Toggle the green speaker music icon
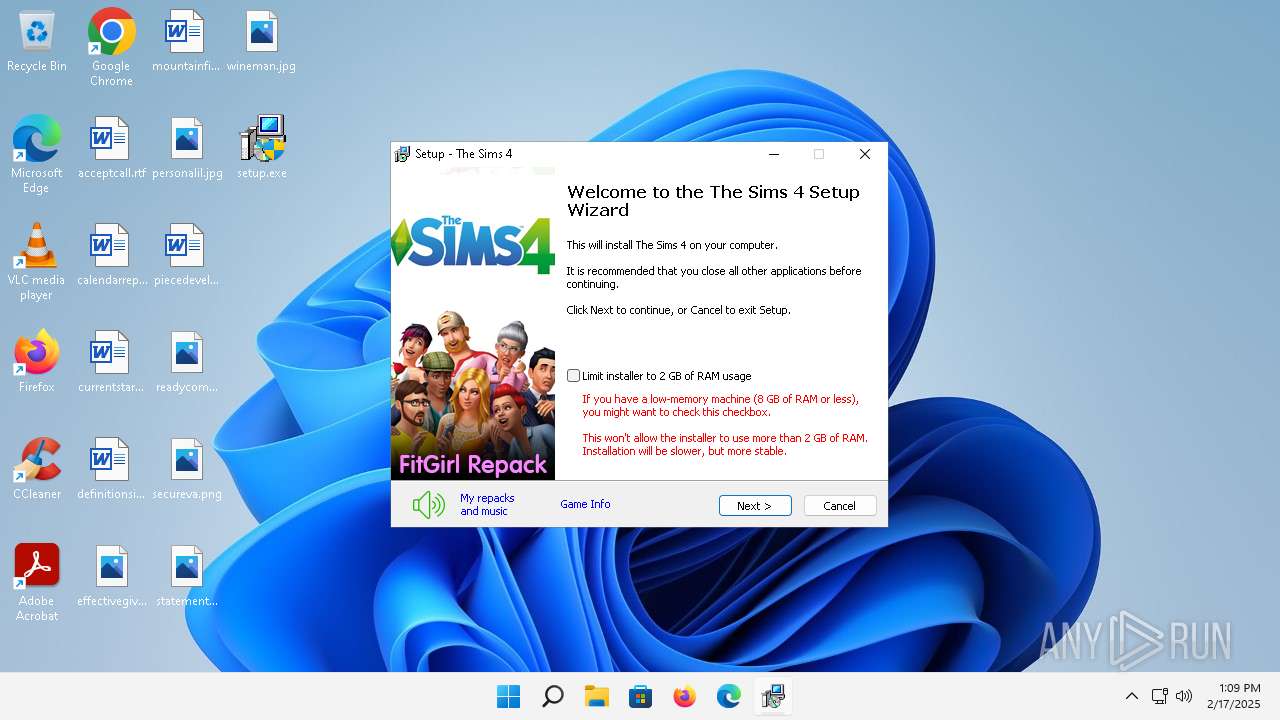 point(429,505)
